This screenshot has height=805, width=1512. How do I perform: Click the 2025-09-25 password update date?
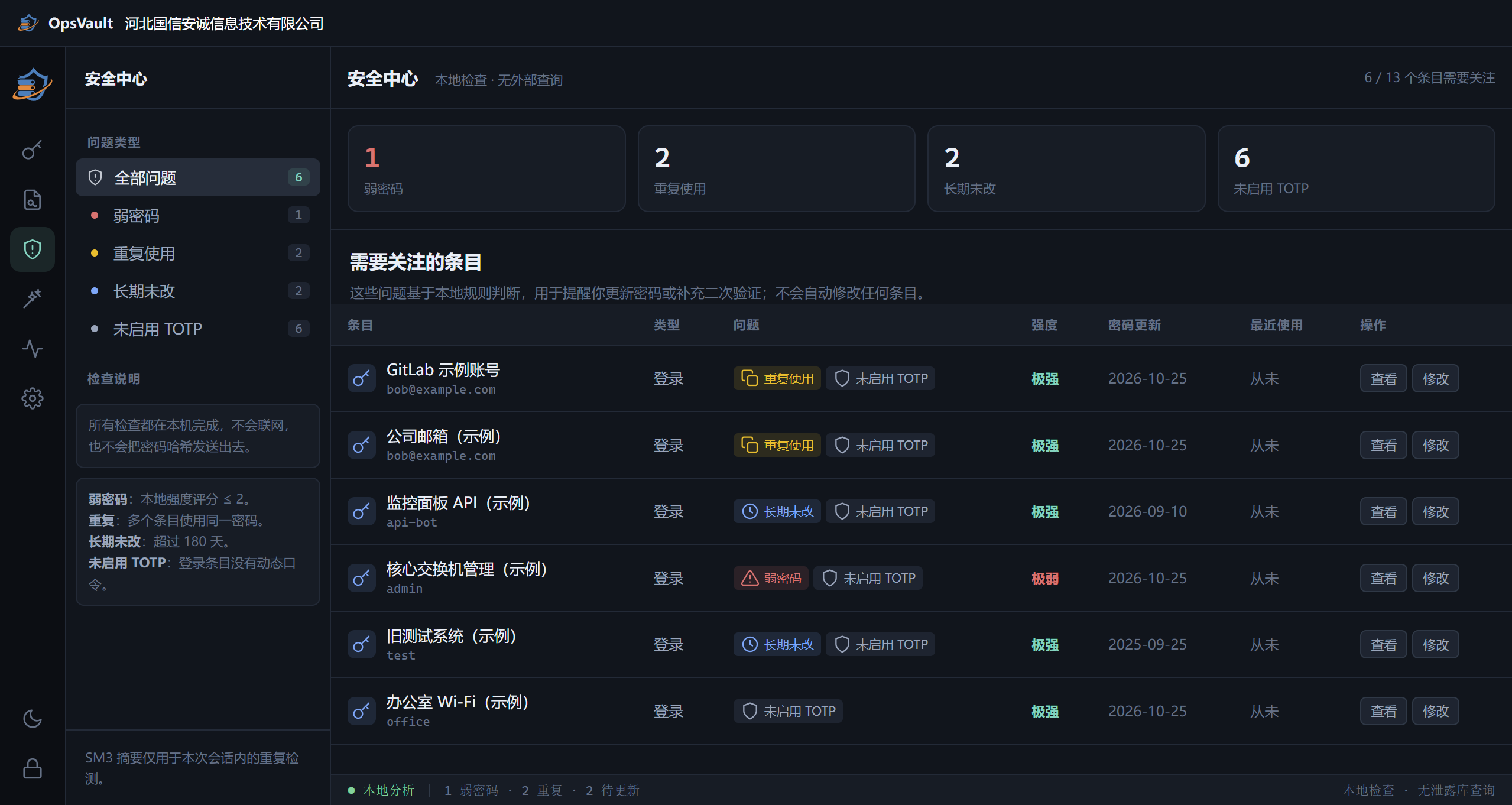1147,644
